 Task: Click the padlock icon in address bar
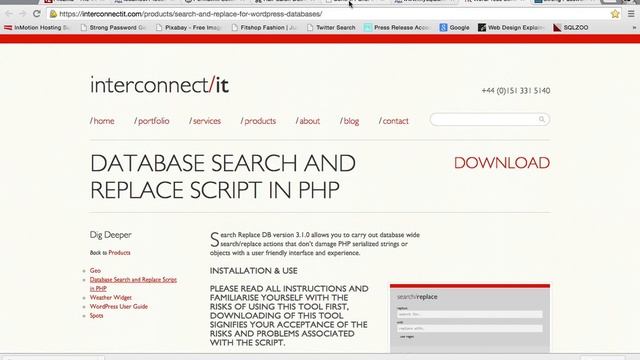[x=53, y=14]
